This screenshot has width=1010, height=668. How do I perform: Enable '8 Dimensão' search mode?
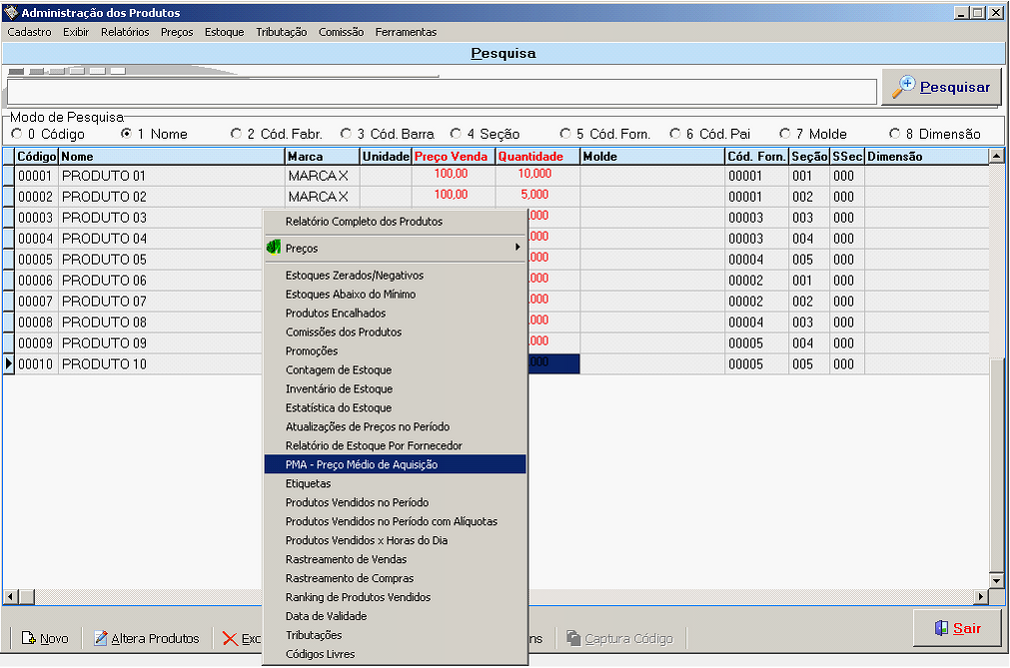click(x=894, y=133)
